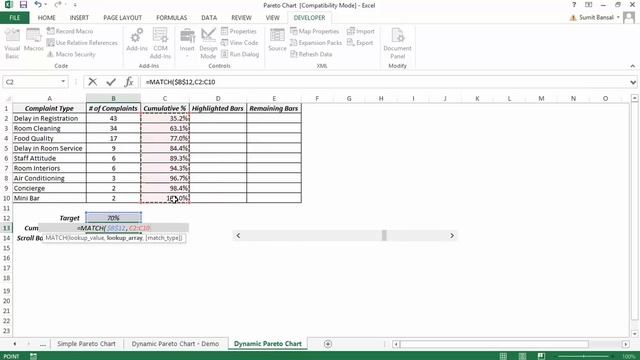Open the Macros dialog
640x360 pixels.
[x=33, y=40]
